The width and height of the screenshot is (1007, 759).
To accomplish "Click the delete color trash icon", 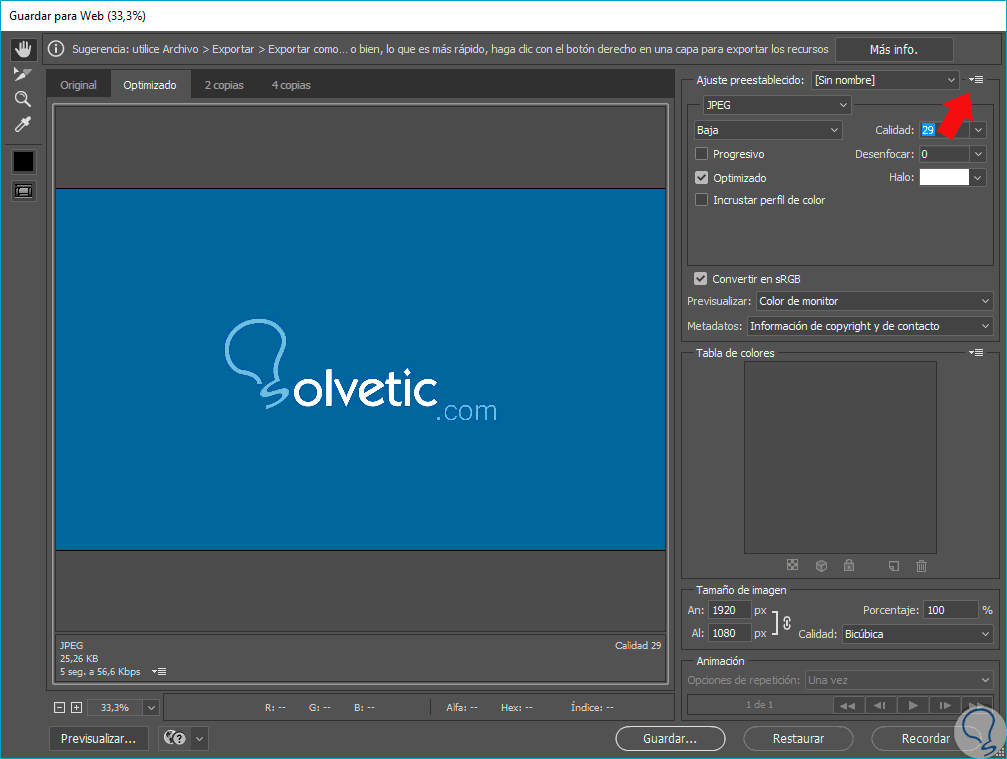I will coord(922,566).
